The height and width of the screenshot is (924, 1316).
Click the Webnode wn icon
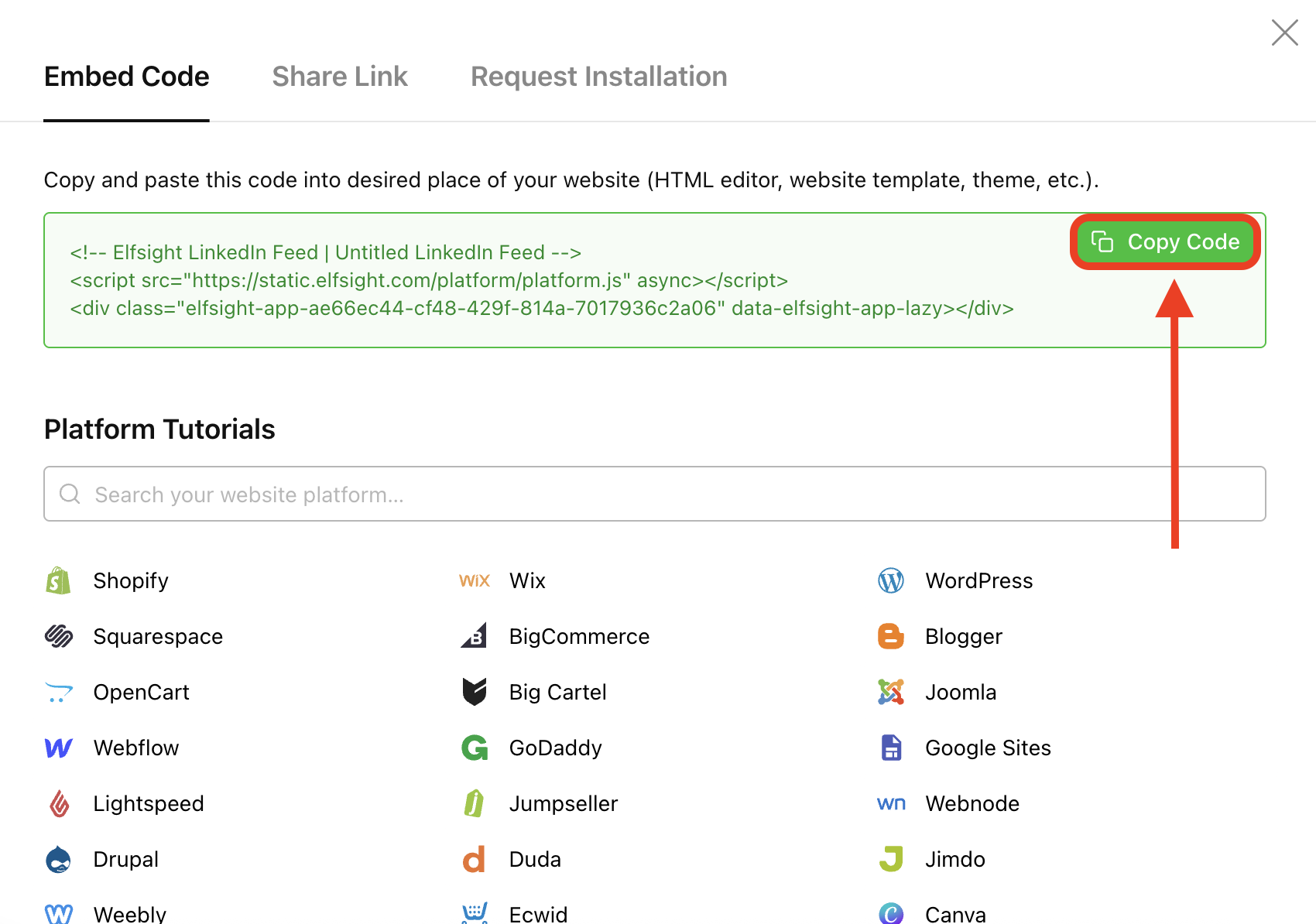tap(891, 803)
